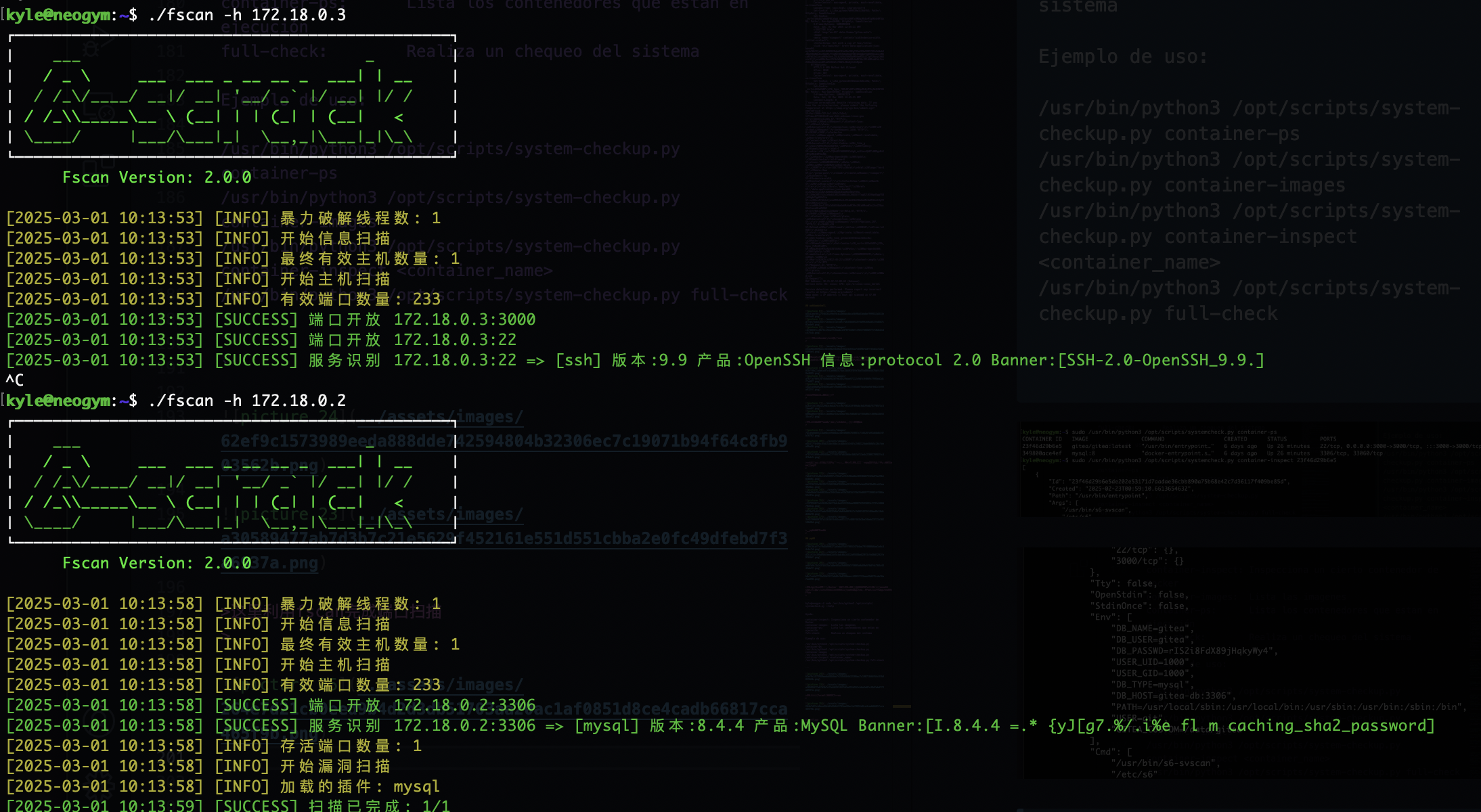The height and width of the screenshot is (812, 1481).
Task: Click the open port '172.18.0.3:3000' output
Action: pyautogui.click(x=464, y=319)
